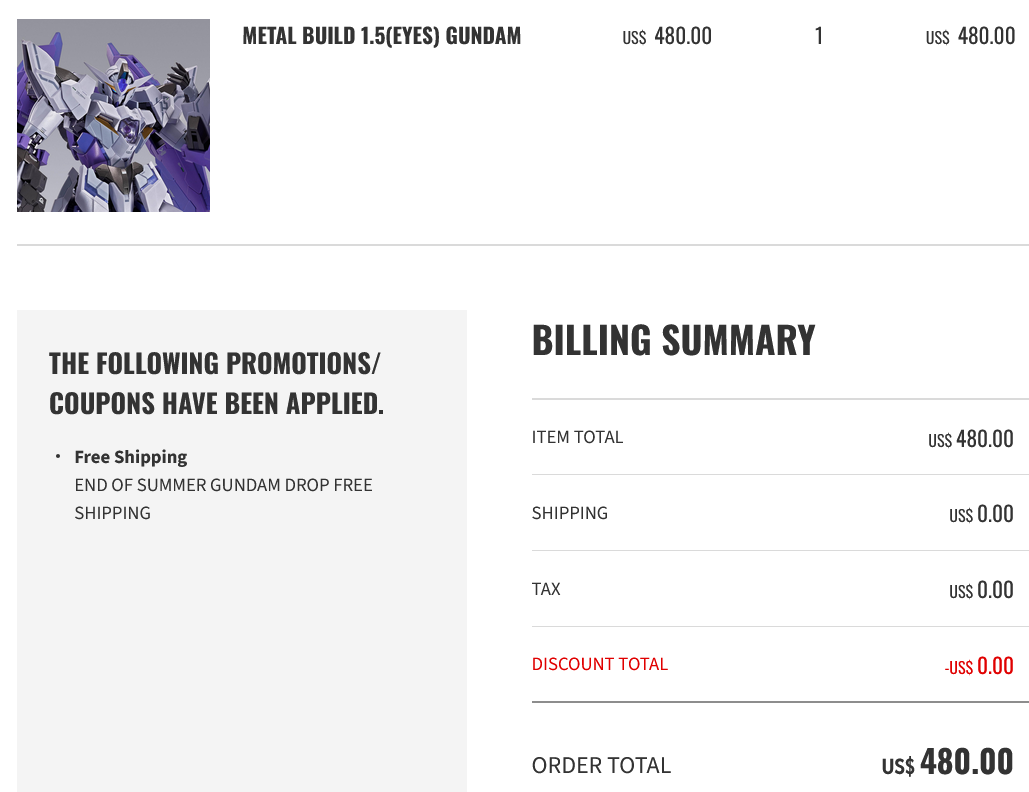Select the bold order total US$ 480.00
Screen dimensions: 1029x792
(947, 763)
